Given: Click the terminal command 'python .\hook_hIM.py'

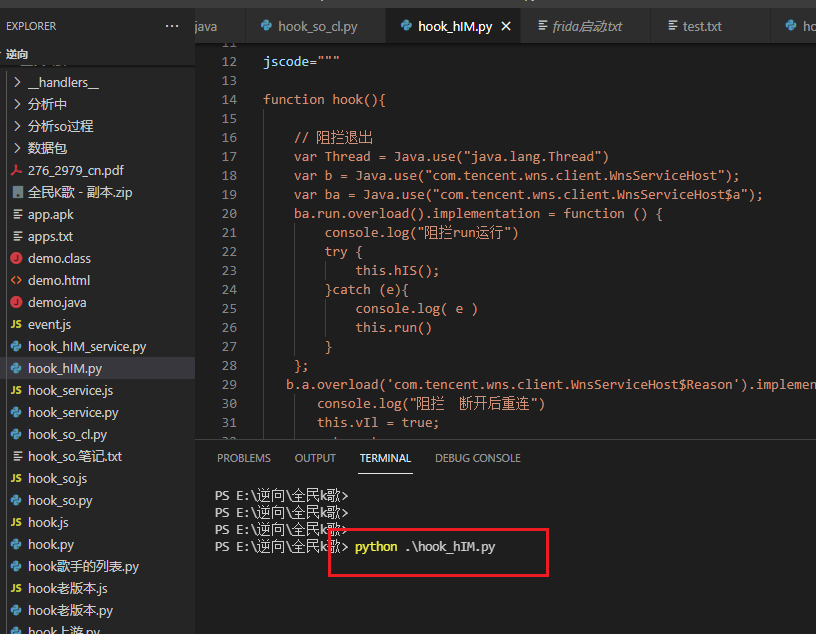Looking at the screenshot, I should point(425,547).
